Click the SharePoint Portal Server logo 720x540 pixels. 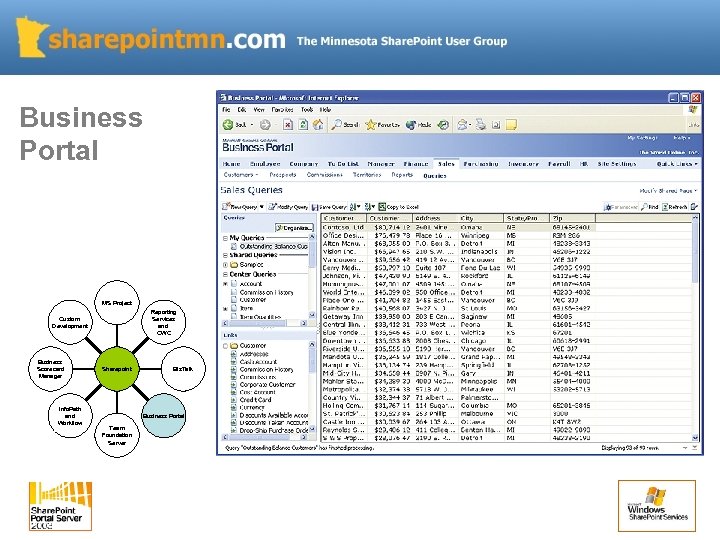(60, 506)
